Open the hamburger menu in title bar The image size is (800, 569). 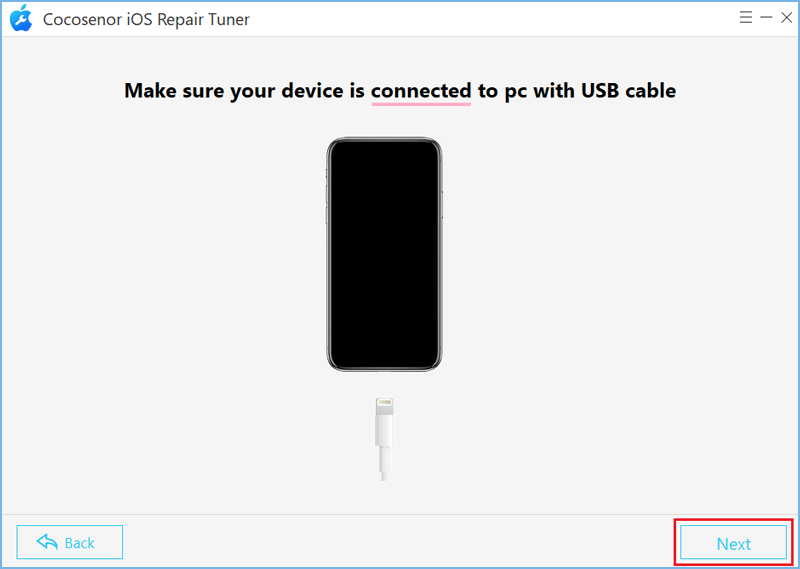coord(745,18)
